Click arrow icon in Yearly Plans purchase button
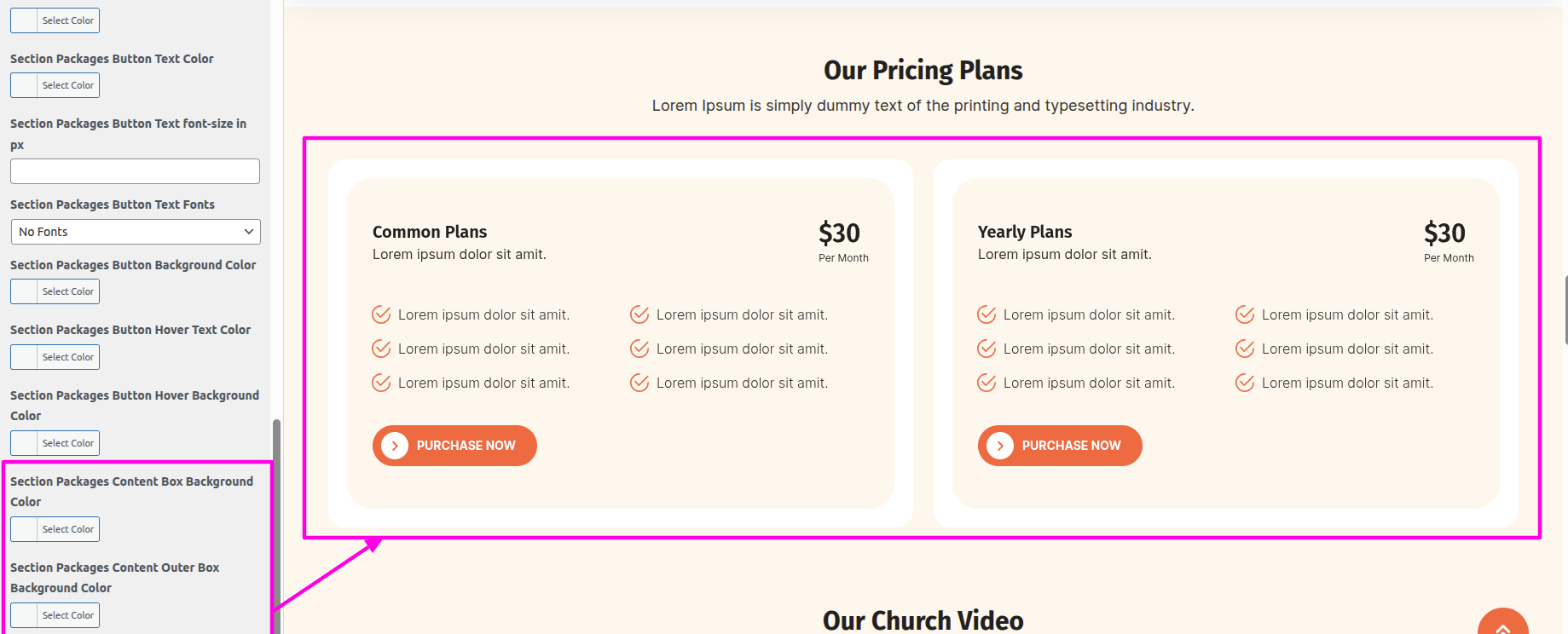The width and height of the screenshot is (1568, 634). coord(1000,446)
